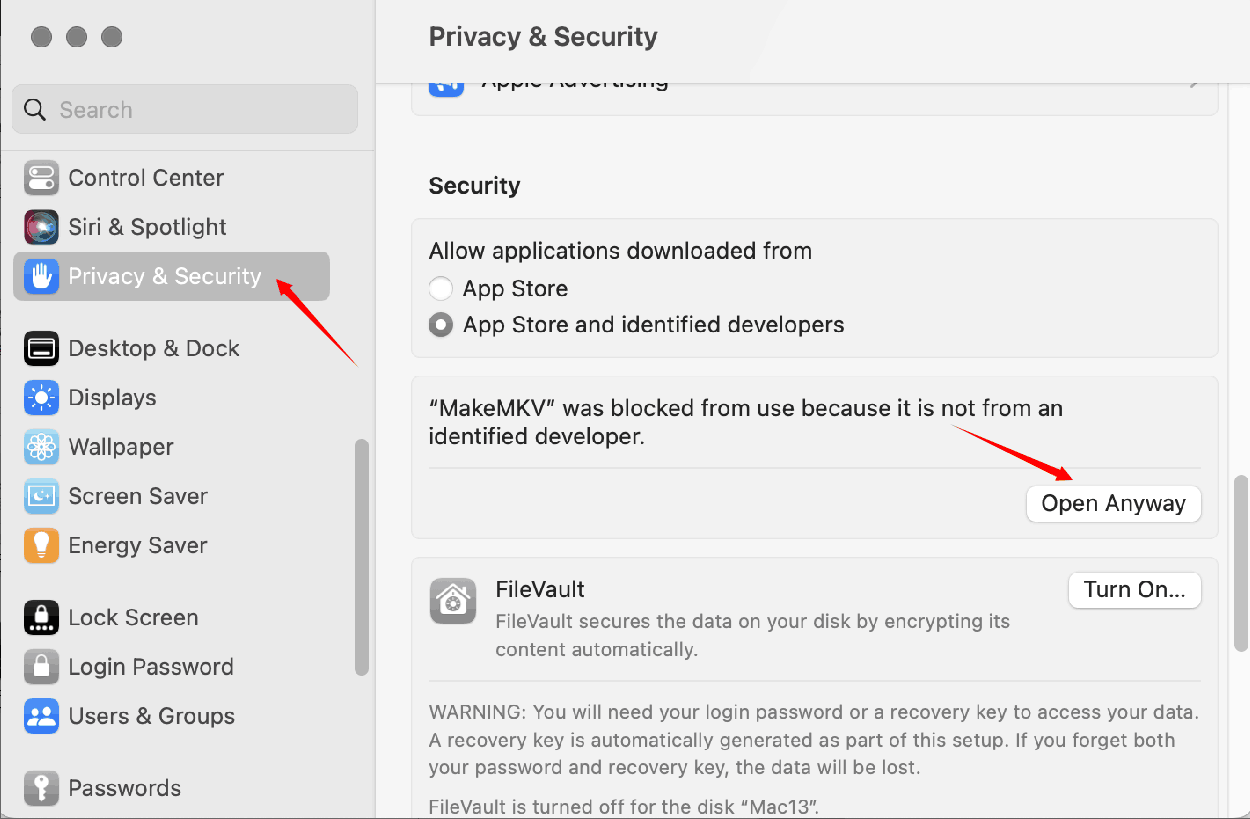Select the App Store radio option
1250x819 pixels.
[441, 289]
